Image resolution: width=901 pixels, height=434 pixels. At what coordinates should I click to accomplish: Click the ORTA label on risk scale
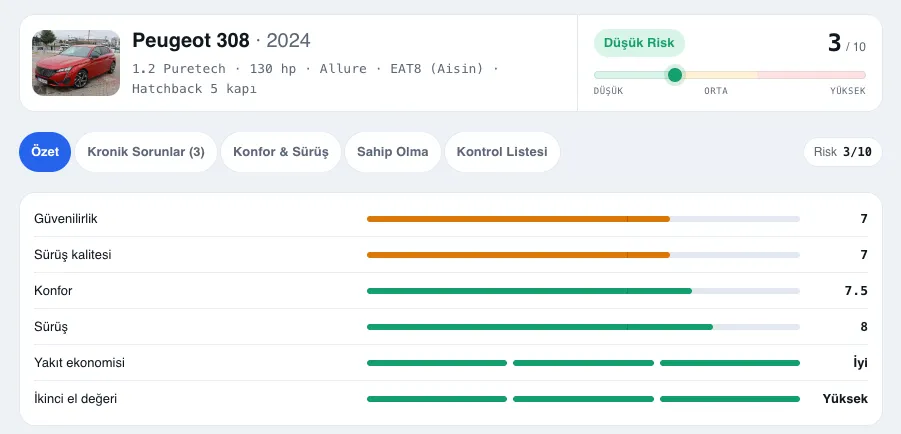coord(716,91)
